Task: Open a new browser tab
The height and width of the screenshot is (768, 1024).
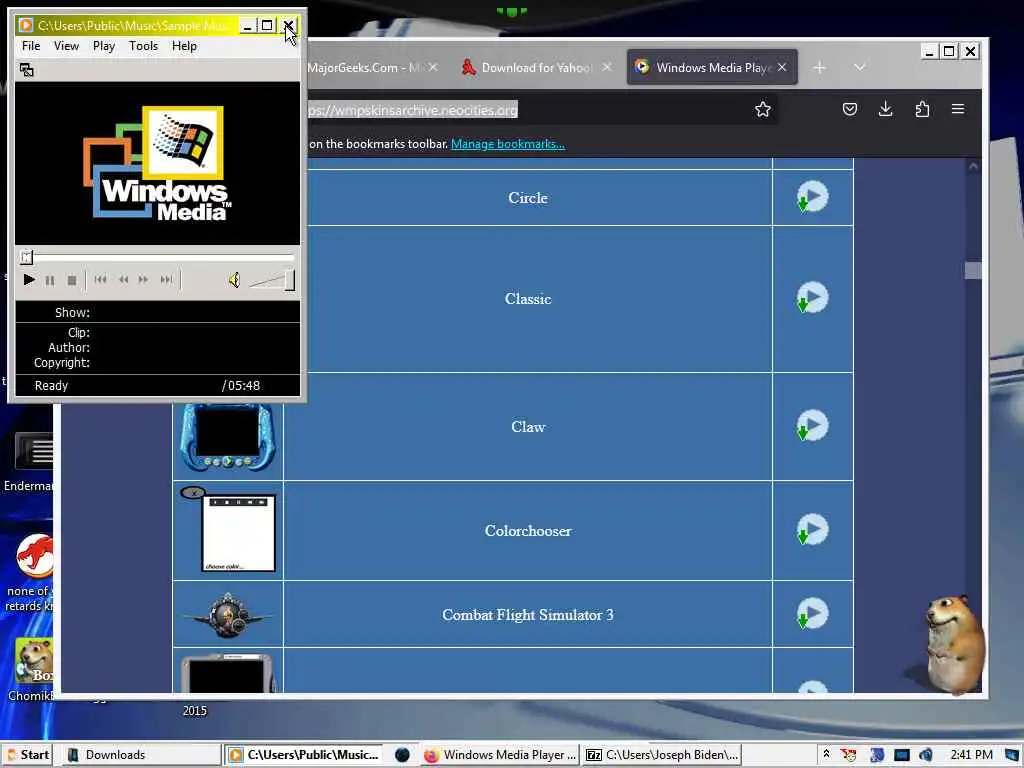Action: (820, 67)
